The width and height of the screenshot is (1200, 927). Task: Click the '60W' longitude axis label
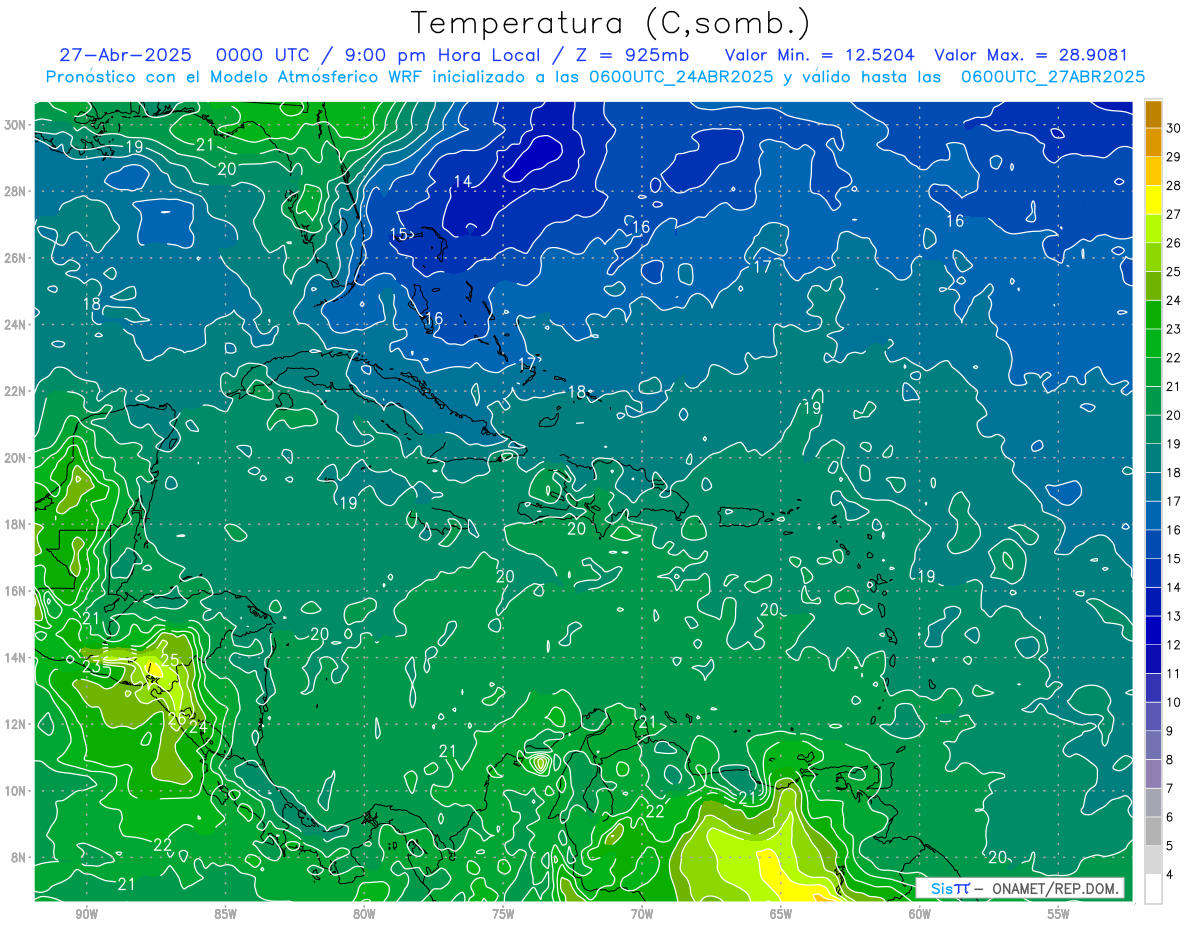pyautogui.click(x=920, y=914)
